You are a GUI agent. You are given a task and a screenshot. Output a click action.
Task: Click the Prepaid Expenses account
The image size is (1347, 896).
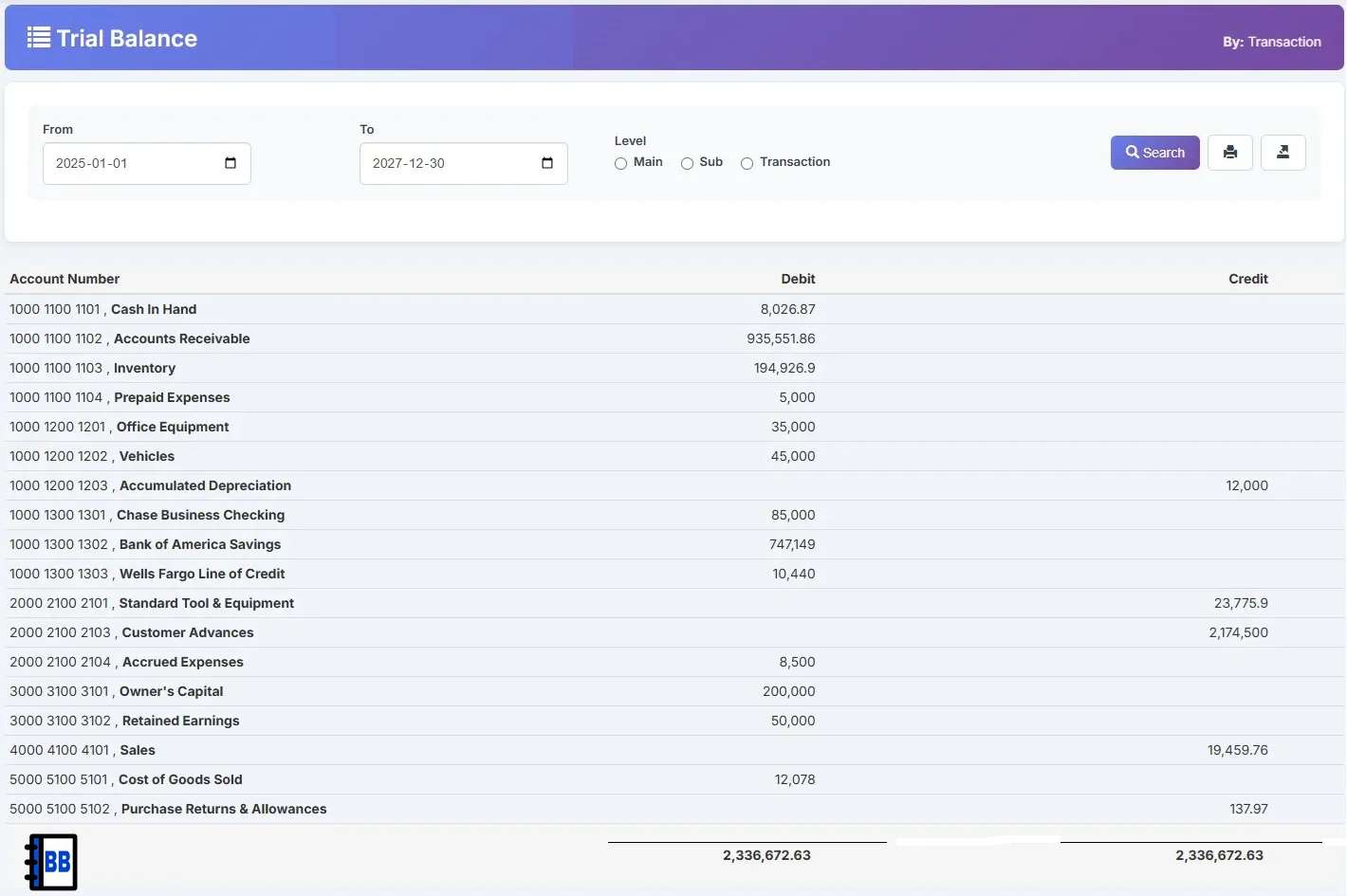tap(172, 397)
